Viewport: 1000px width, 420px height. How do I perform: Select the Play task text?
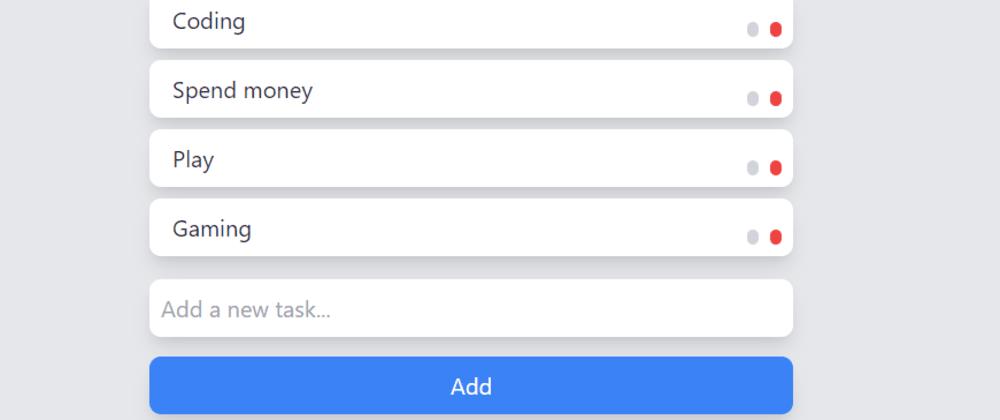(194, 160)
